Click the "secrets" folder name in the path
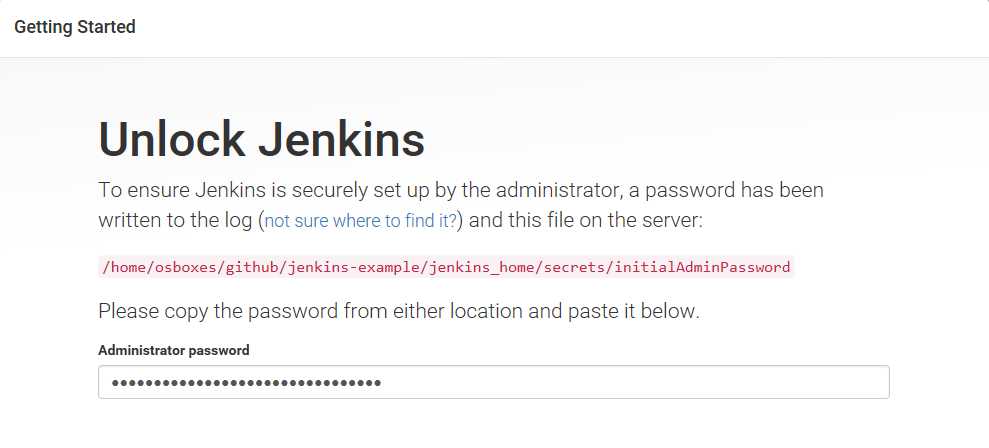The image size is (989, 448). [575, 267]
